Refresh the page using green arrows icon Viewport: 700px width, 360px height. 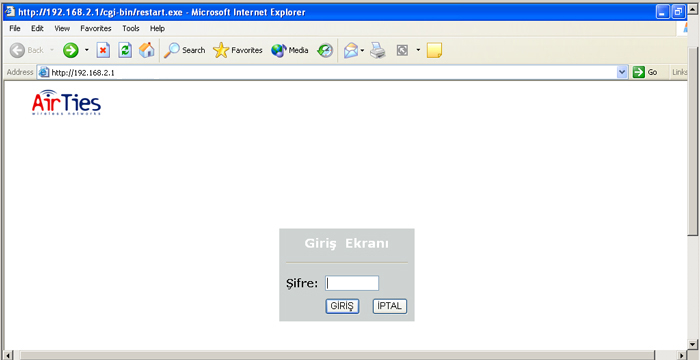125,50
